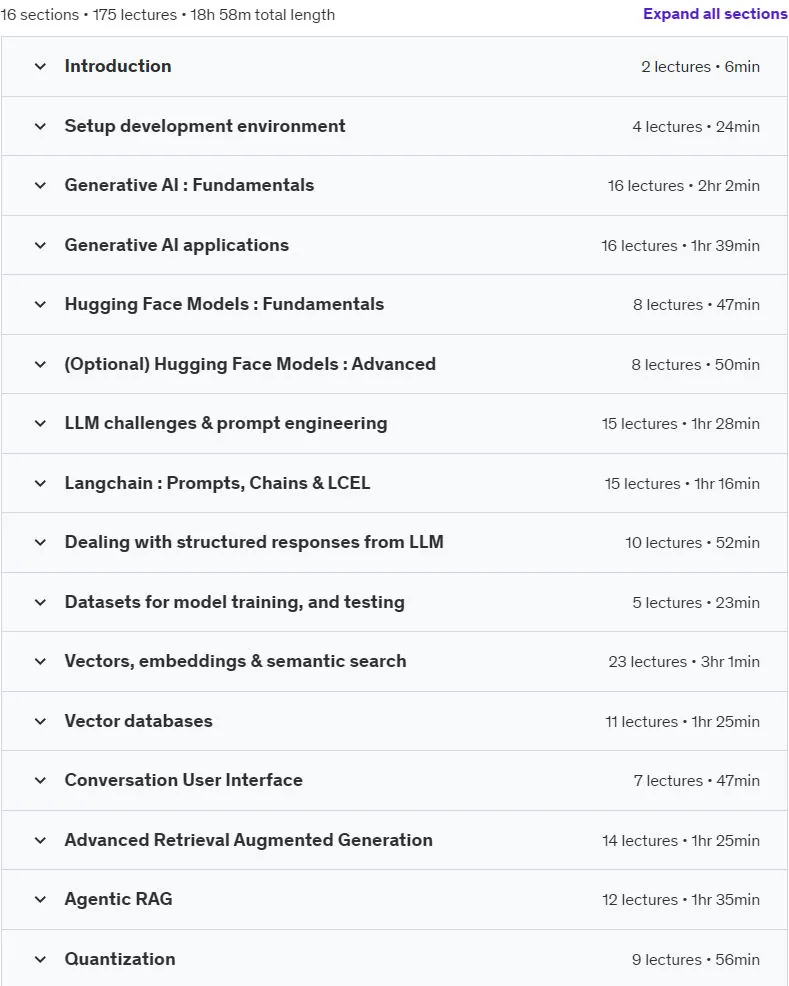Select Dealing with structured responses from LLM
The width and height of the screenshot is (789, 986).
tap(254, 542)
